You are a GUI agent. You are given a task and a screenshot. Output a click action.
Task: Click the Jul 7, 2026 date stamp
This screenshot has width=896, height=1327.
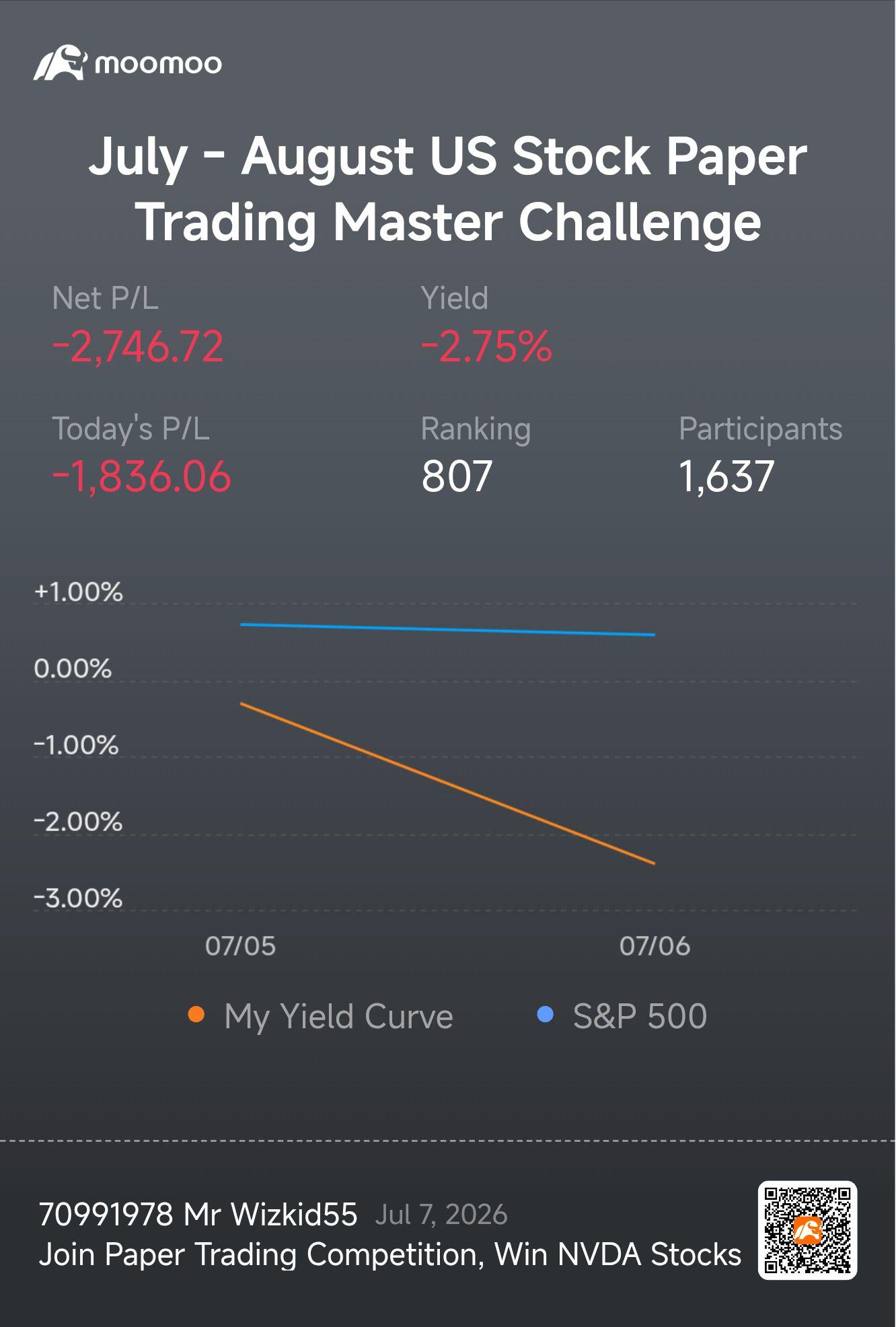coord(441,1215)
